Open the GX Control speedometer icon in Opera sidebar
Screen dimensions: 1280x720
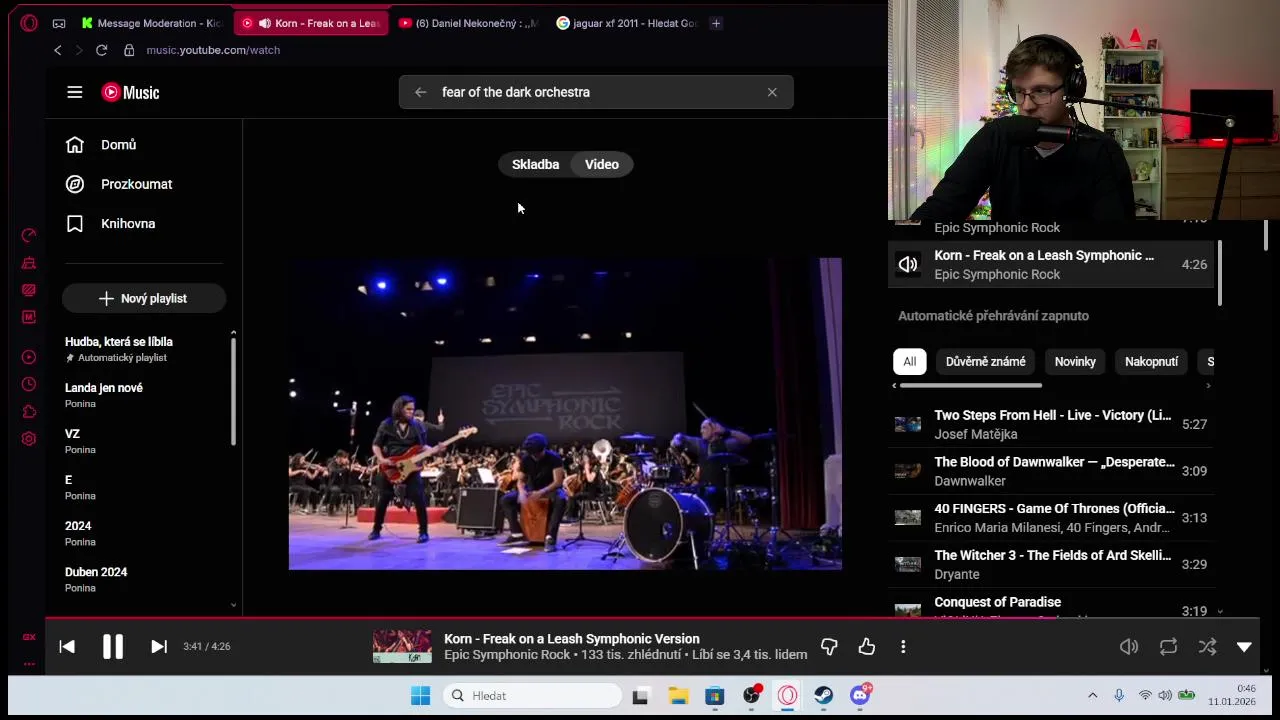coord(29,236)
